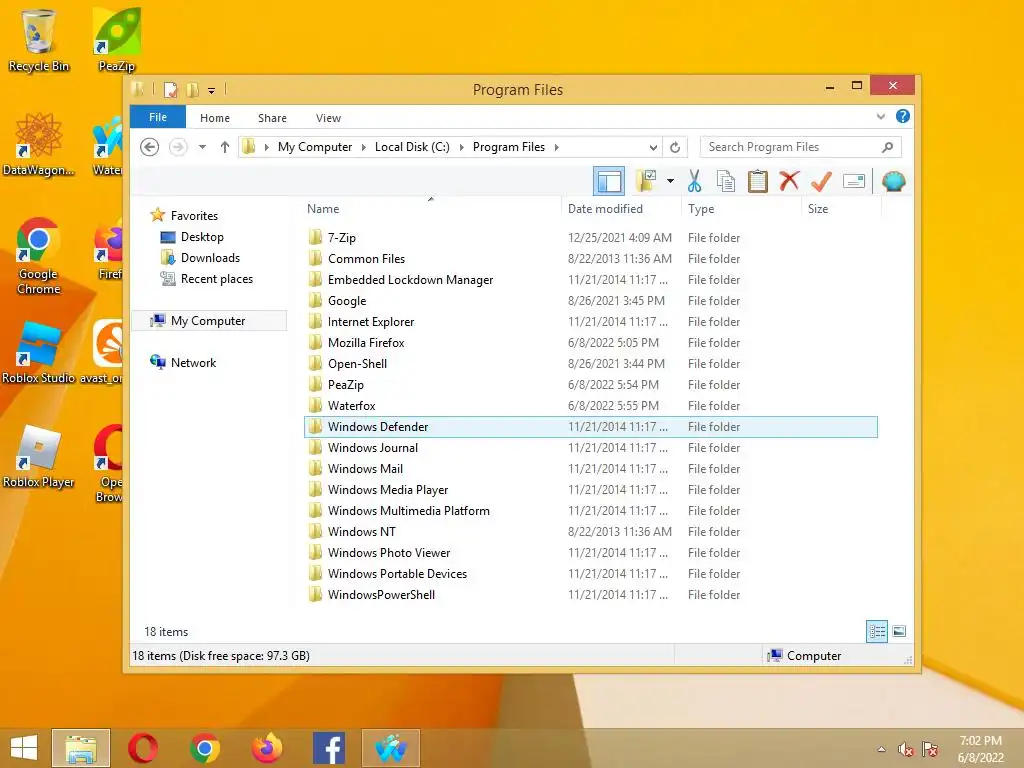1024x768 pixels.
Task: Expand arrow after Local Disk (C:) breadcrumb
Action: pos(461,147)
